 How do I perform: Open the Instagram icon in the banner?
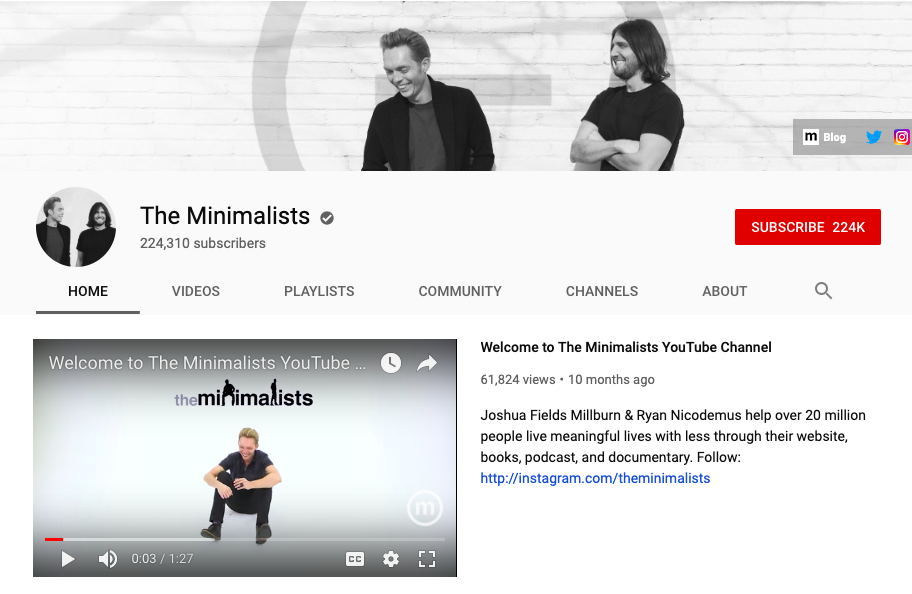(902, 137)
